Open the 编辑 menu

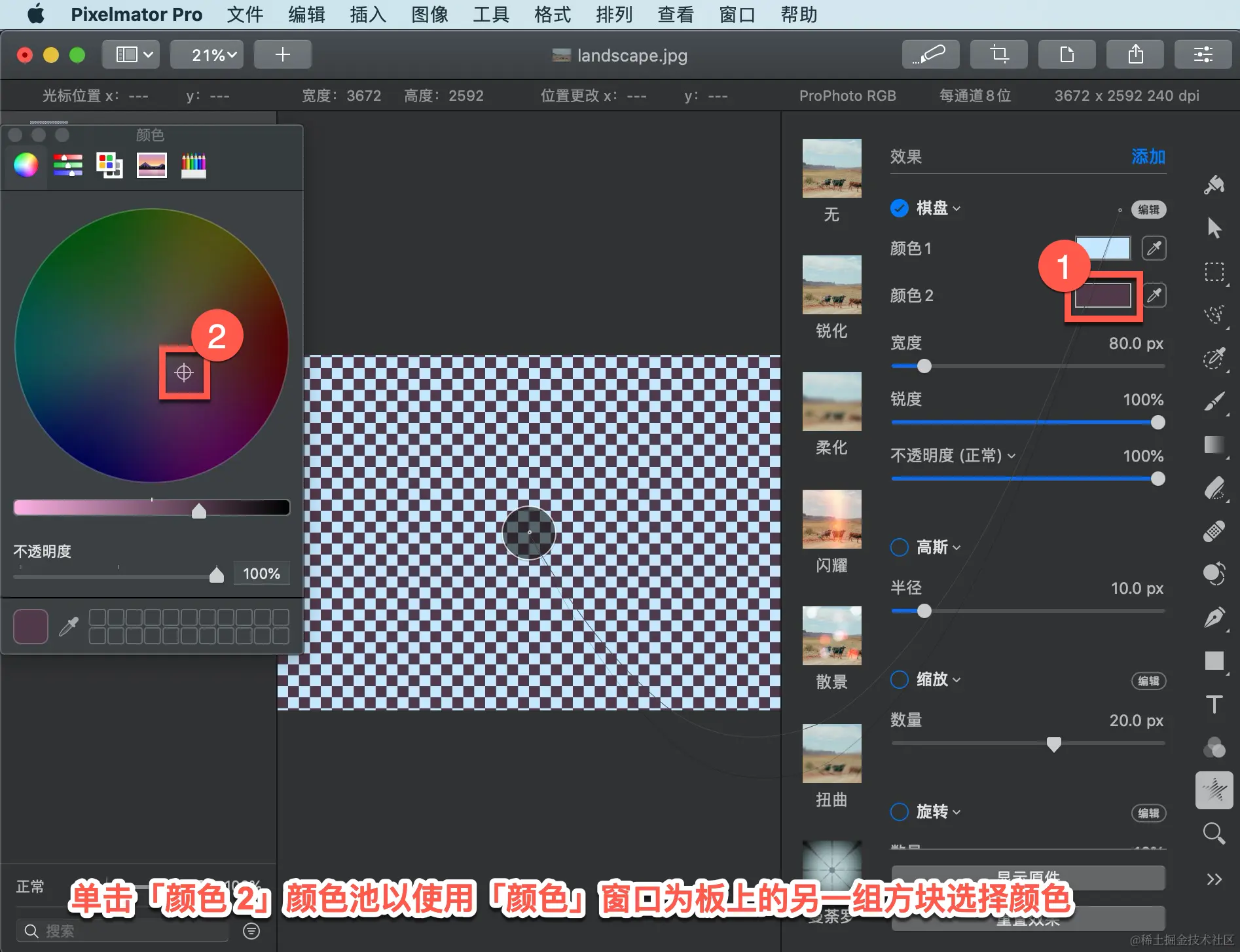306,14
